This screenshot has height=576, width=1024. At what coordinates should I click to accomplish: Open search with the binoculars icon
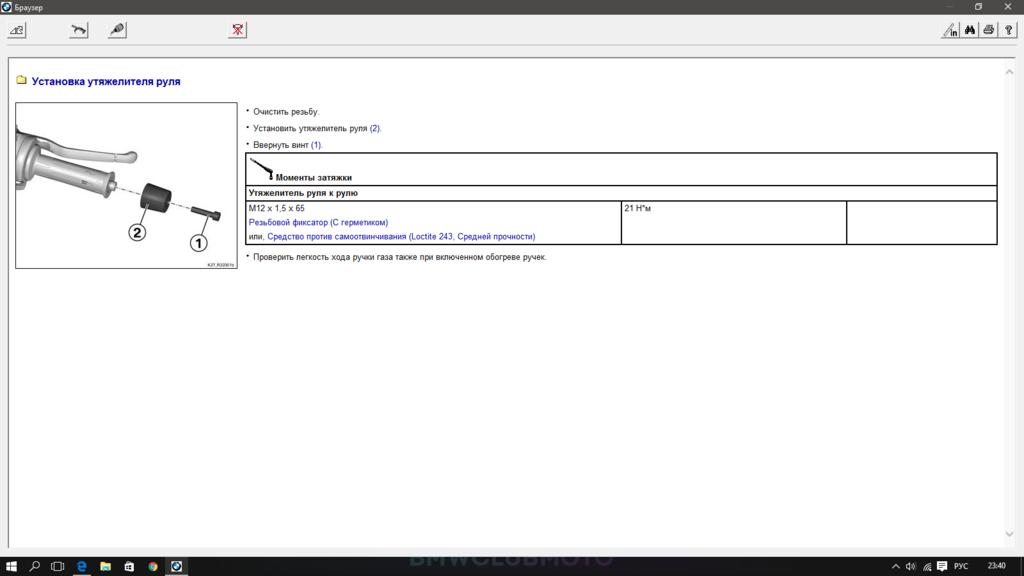pyautogui.click(x=970, y=30)
